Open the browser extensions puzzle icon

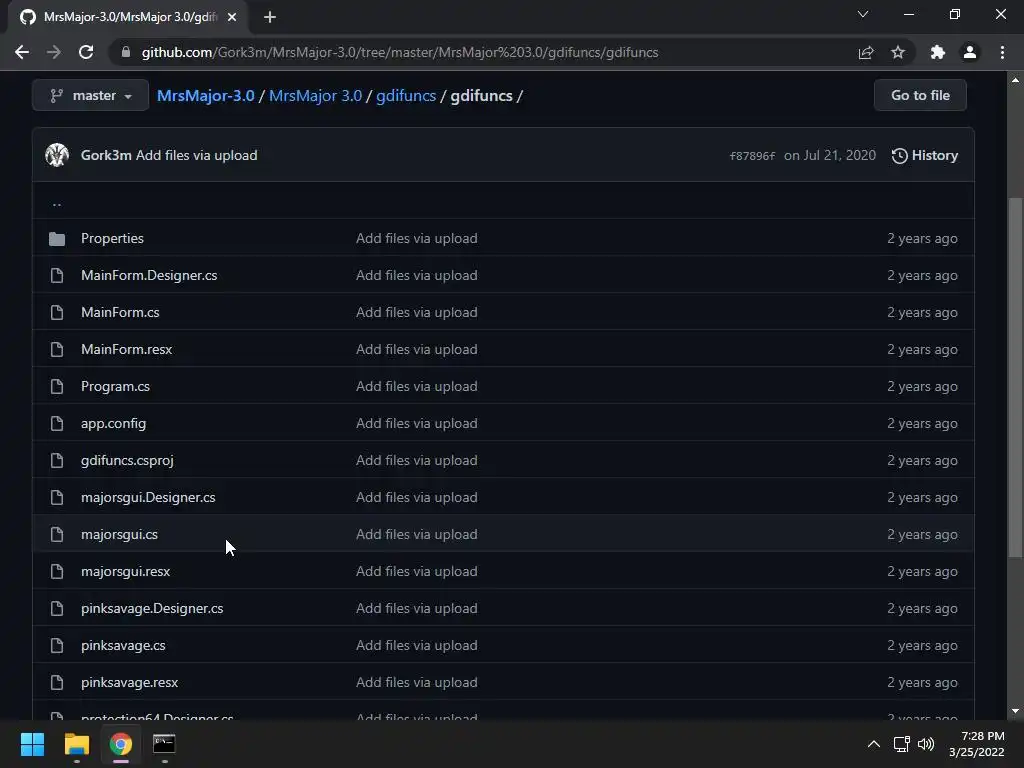[x=938, y=52]
